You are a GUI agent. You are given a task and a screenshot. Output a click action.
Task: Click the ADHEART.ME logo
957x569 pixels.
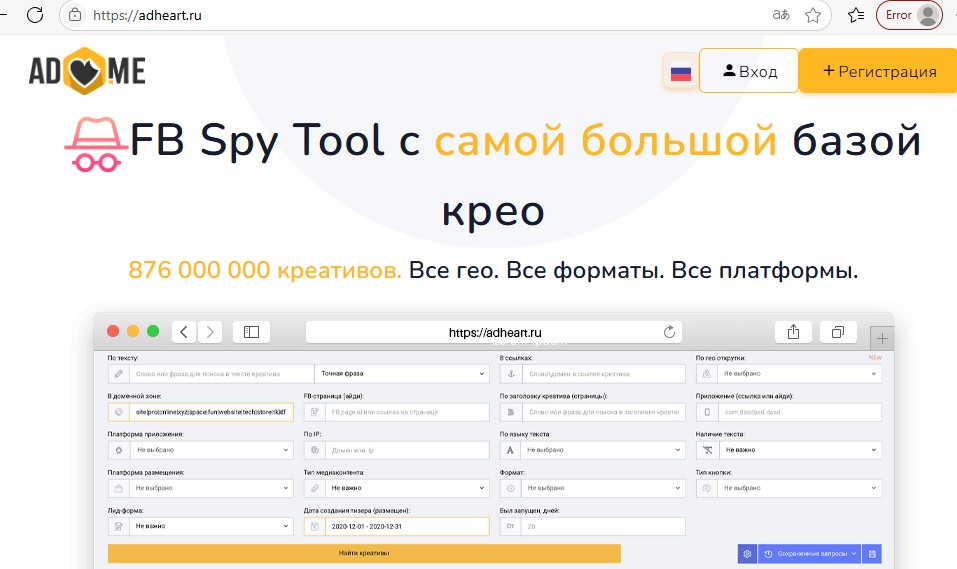[87, 71]
